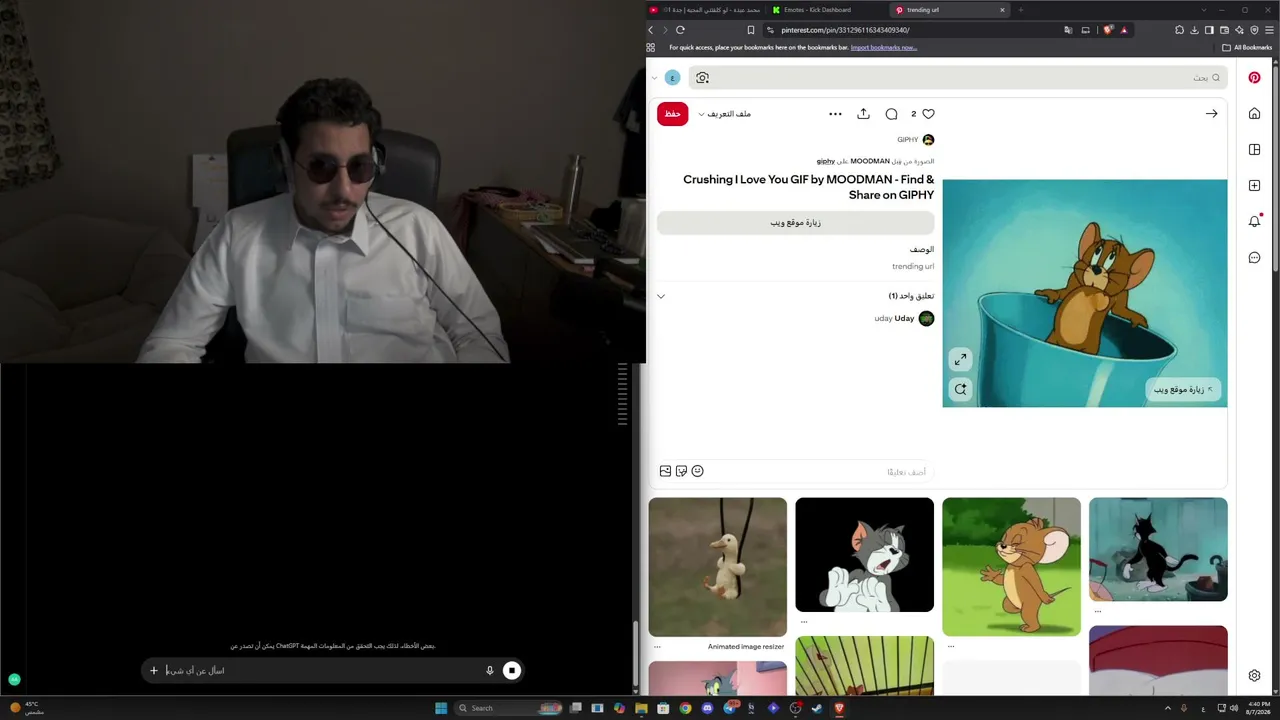Expand the Jerry GIF to fullscreen
The width and height of the screenshot is (1280, 720).
(960, 359)
